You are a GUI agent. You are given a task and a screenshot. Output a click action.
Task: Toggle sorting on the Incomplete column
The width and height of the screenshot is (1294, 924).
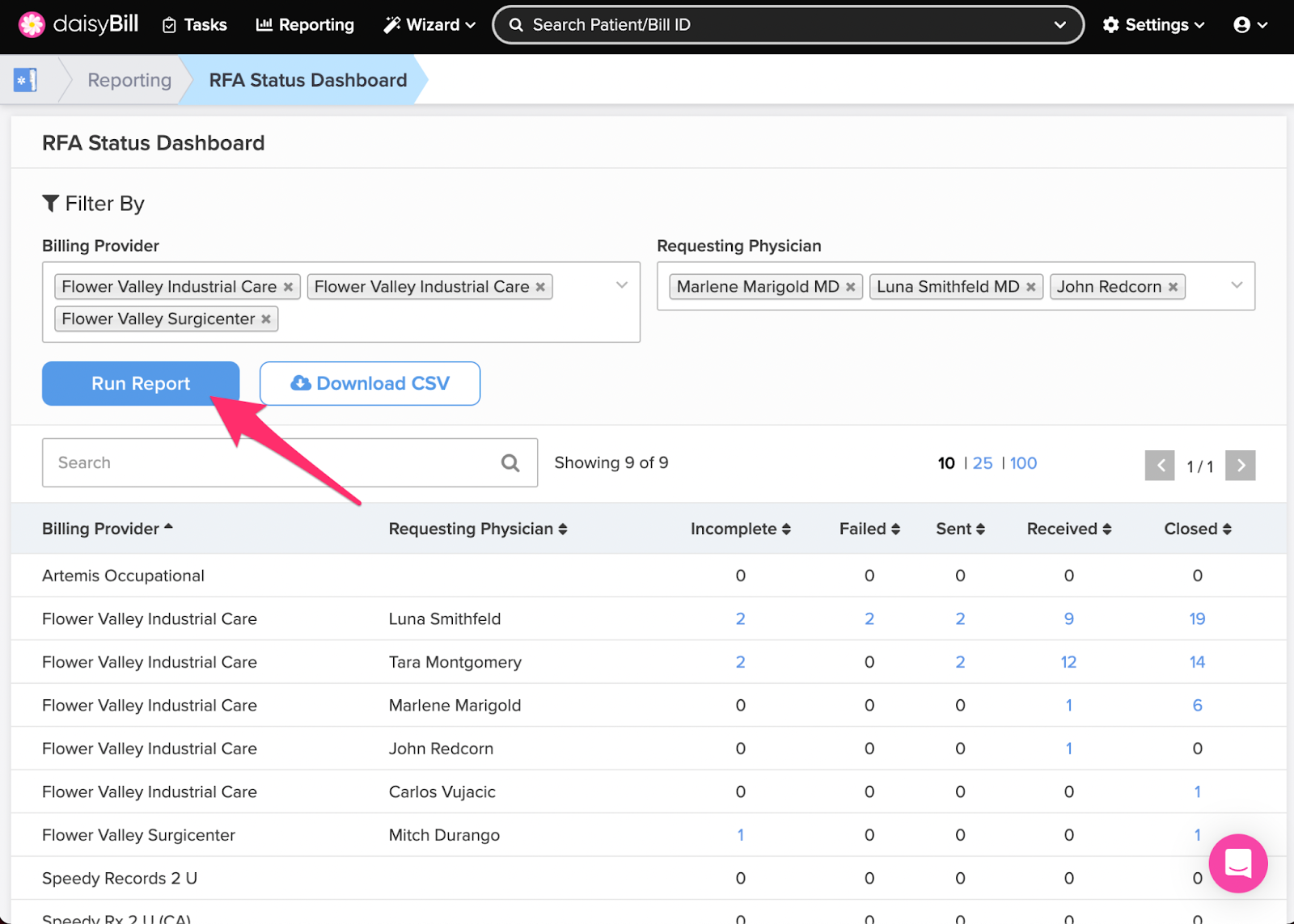pyautogui.click(x=785, y=528)
